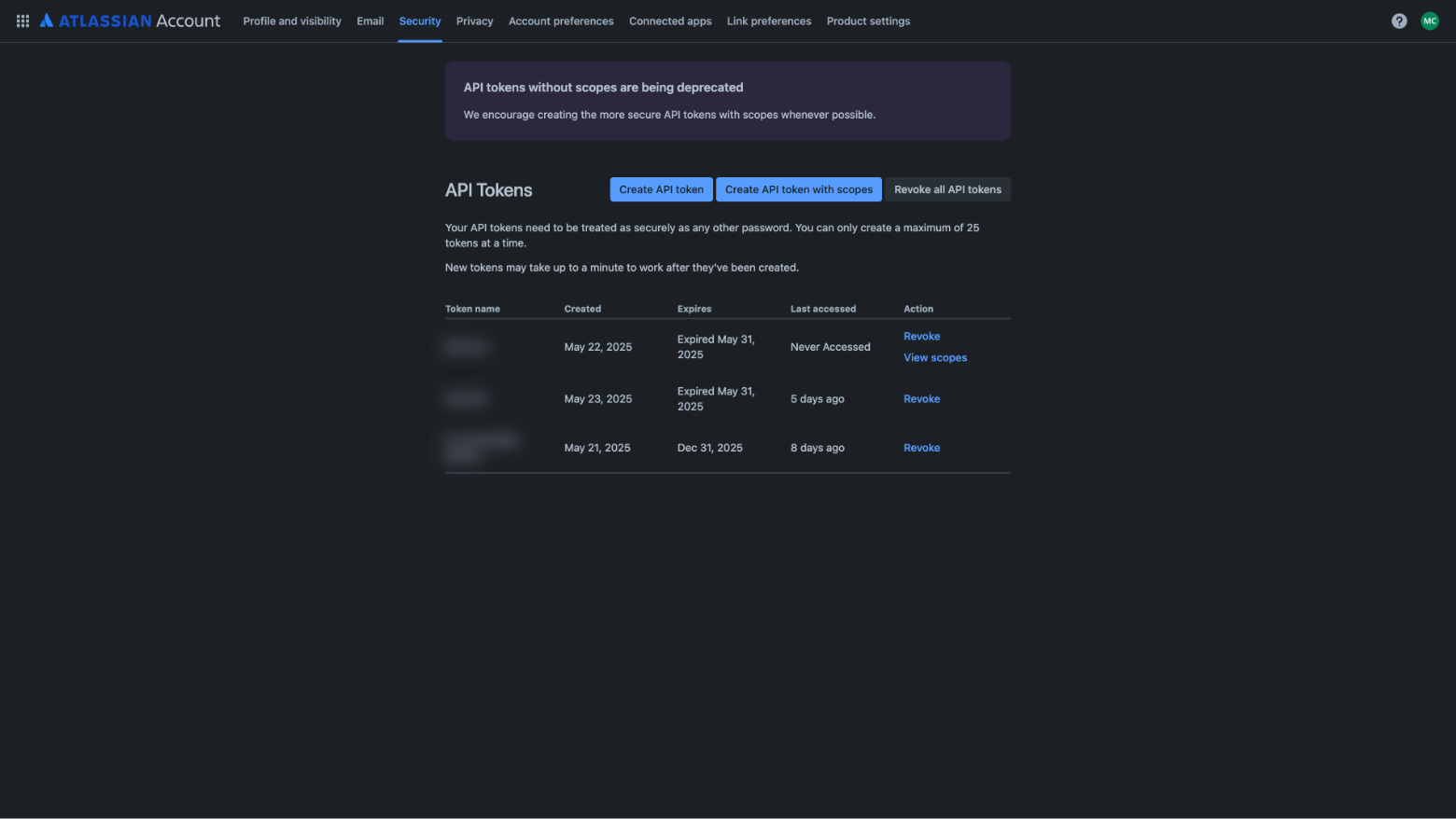Open the MC profile avatar menu

pyautogui.click(x=1429, y=21)
